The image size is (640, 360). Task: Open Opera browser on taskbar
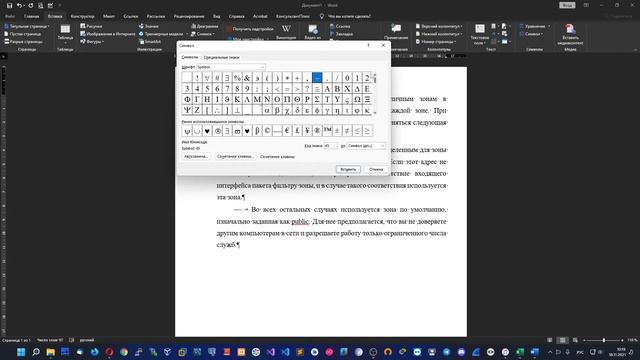click(109, 352)
